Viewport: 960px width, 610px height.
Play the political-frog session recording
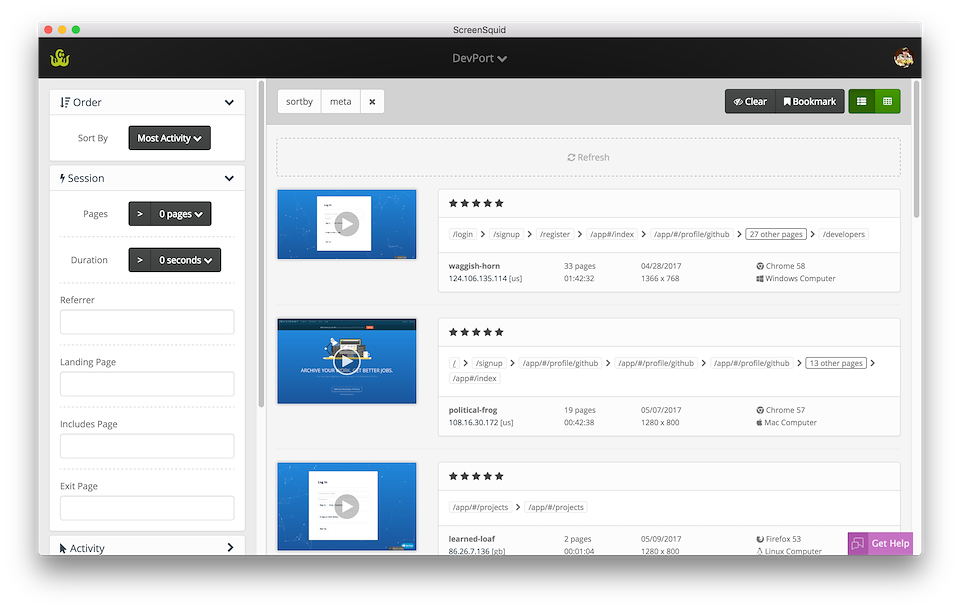[x=346, y=360]
